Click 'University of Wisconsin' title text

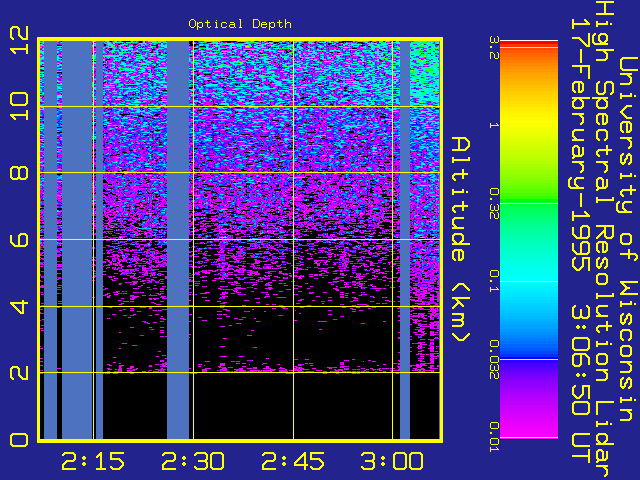pos(628,240)
